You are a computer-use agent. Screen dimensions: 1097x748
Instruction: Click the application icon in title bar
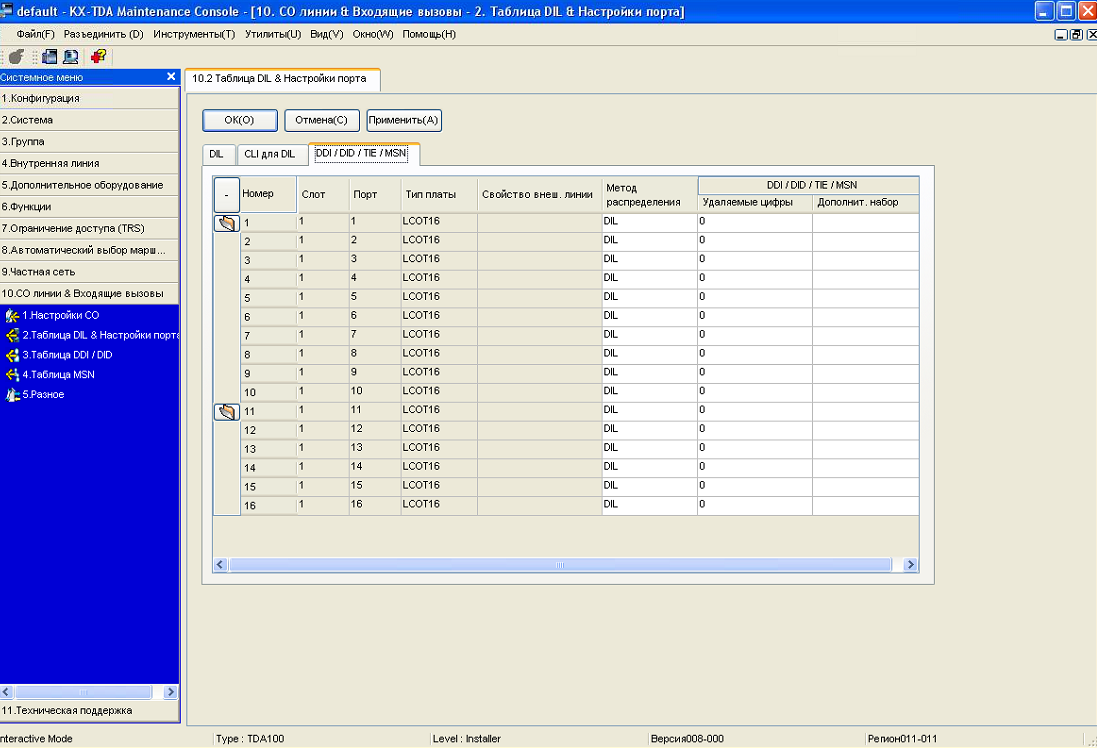[x=6, y=10]
